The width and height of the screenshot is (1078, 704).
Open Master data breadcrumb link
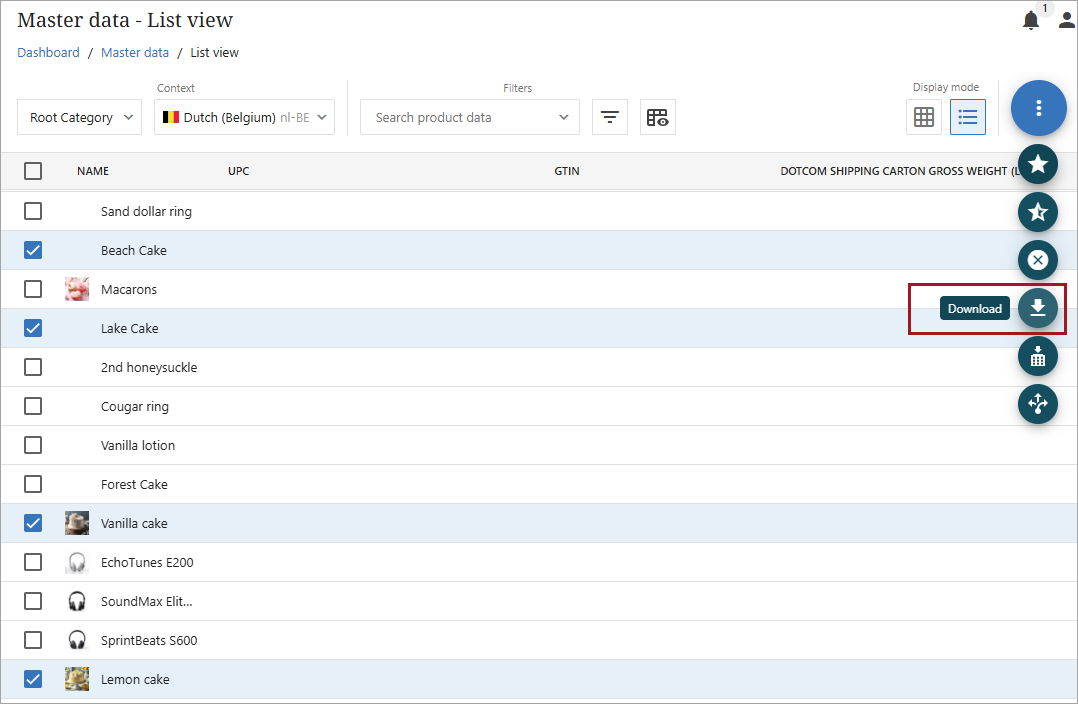tap(135, 53)
